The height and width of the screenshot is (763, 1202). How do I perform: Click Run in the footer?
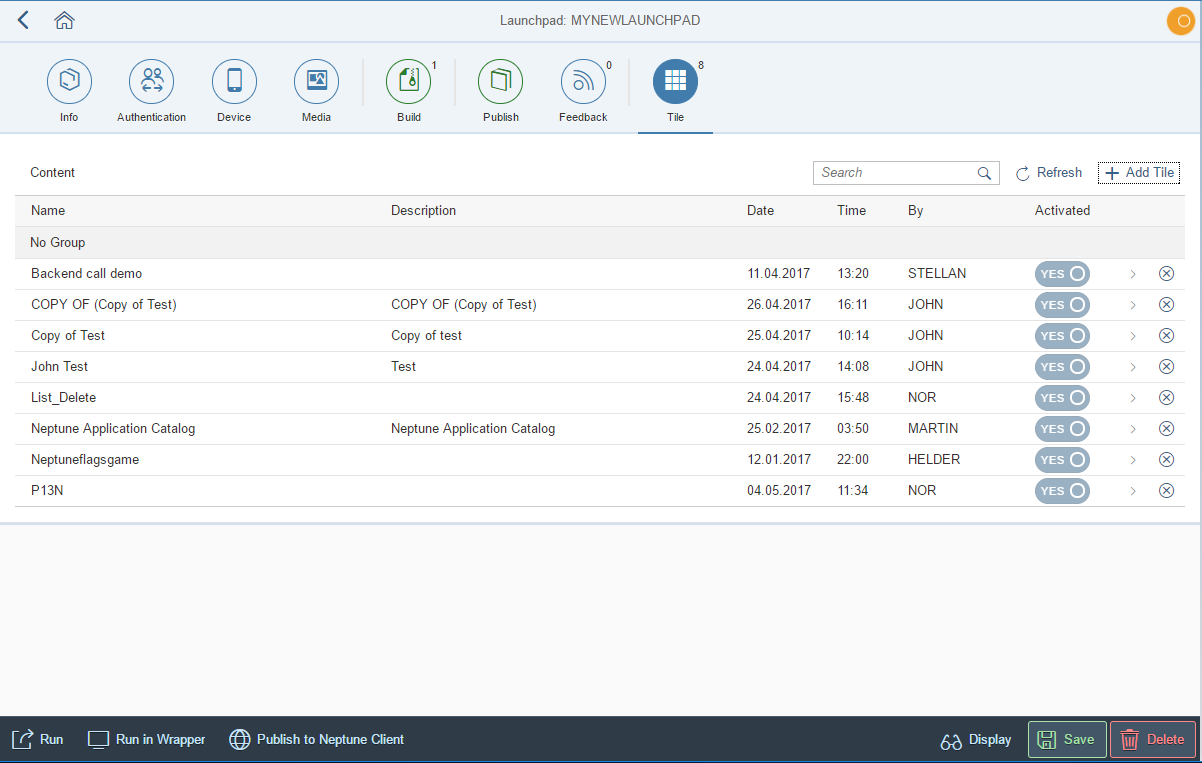[x=38, y=740]
